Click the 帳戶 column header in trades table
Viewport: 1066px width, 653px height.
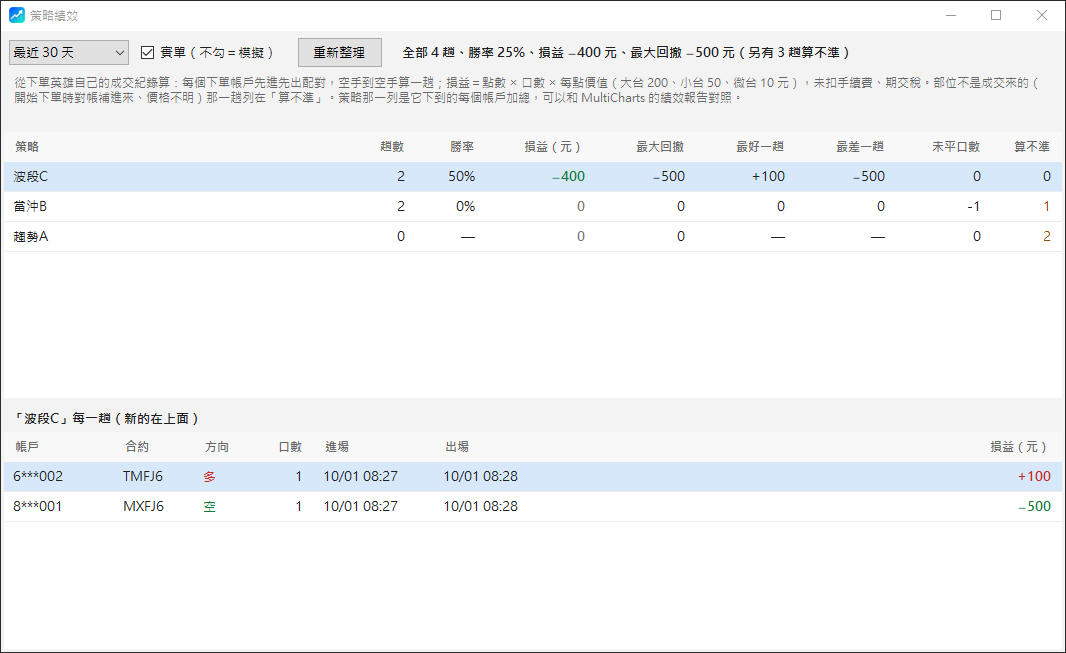[27, 446]
